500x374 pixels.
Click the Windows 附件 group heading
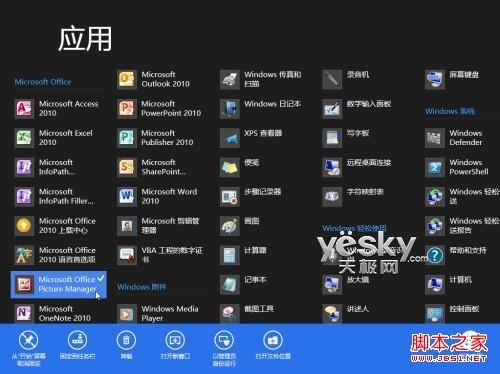click(x=142, y=287)
